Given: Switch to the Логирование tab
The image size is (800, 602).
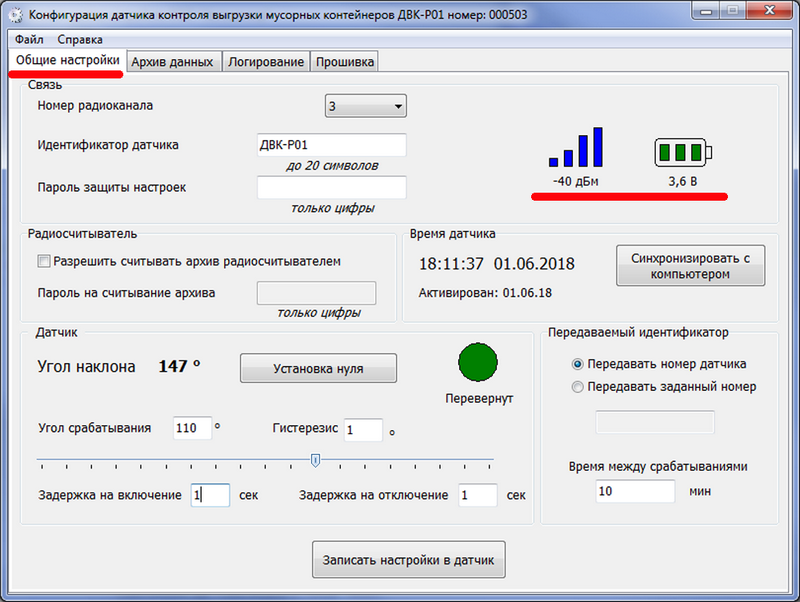Looking at the screenshot, I should click(266, 62).
